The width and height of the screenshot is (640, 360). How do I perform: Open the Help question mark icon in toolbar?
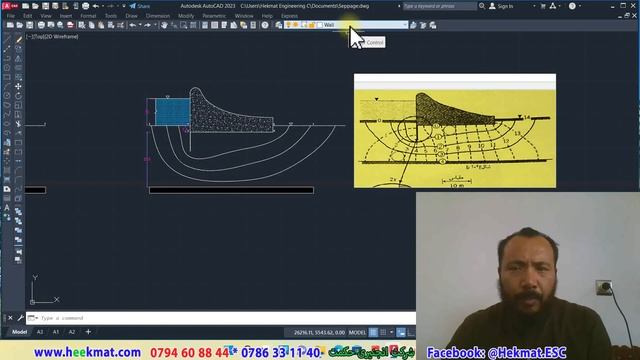point(265,25)
